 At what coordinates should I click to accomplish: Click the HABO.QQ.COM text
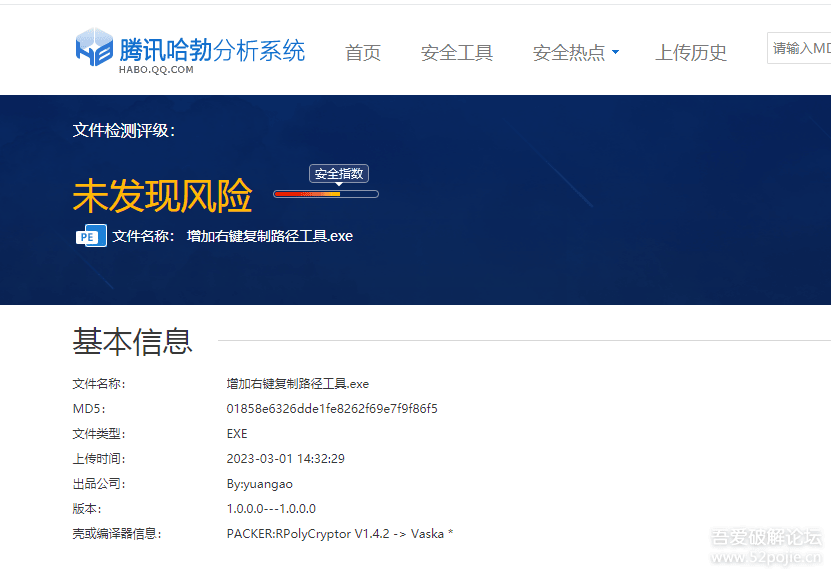click(156, 69)
